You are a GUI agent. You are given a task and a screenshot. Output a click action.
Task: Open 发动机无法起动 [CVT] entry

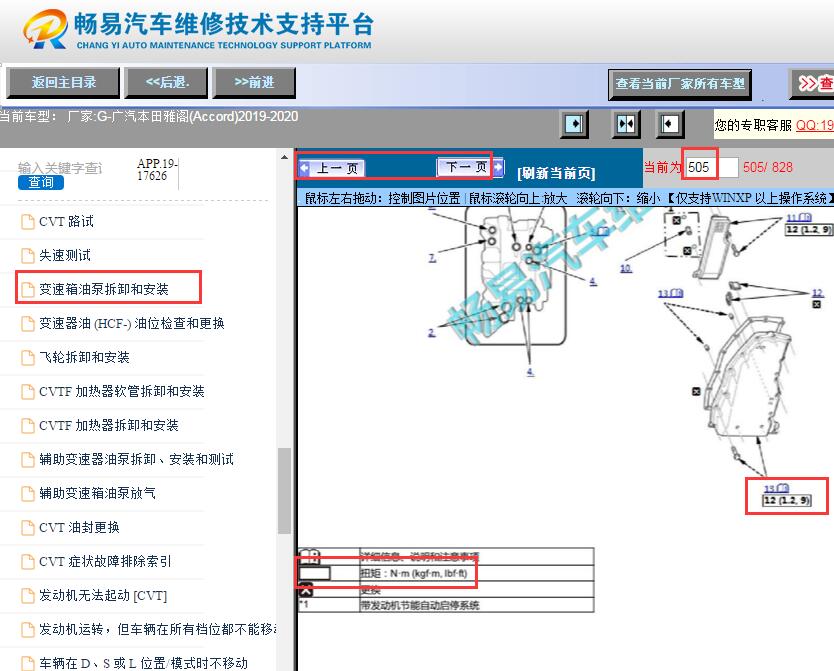tap(103, 595)
